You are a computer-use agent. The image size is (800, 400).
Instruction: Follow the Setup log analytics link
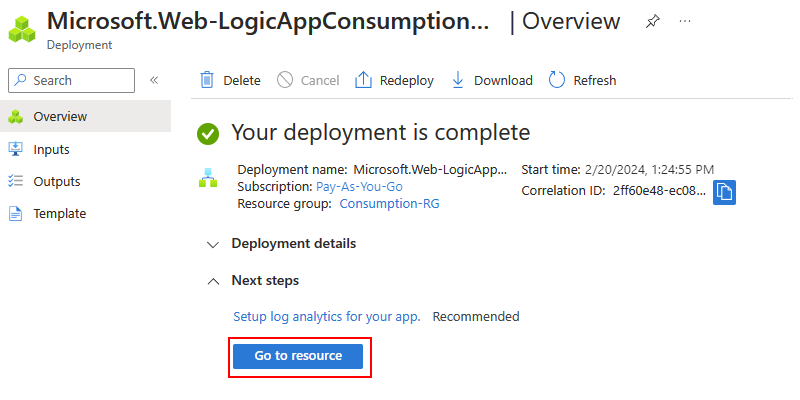326,317
